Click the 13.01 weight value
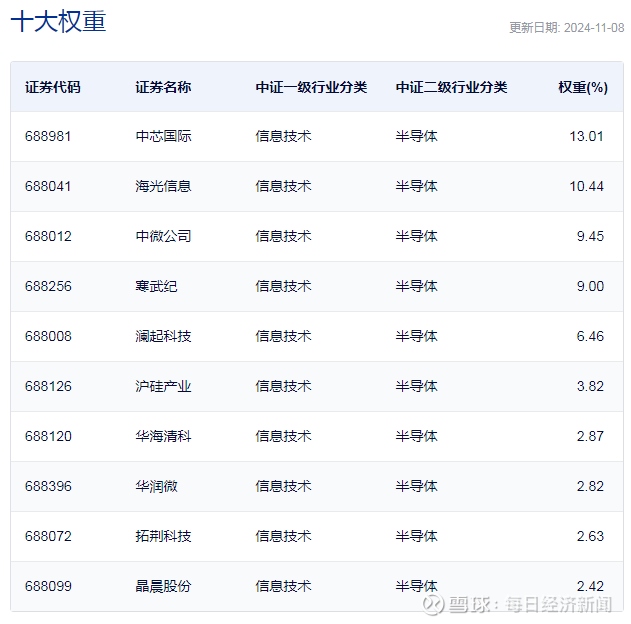This screenshot has width=631, height=624. coord(587,136)
